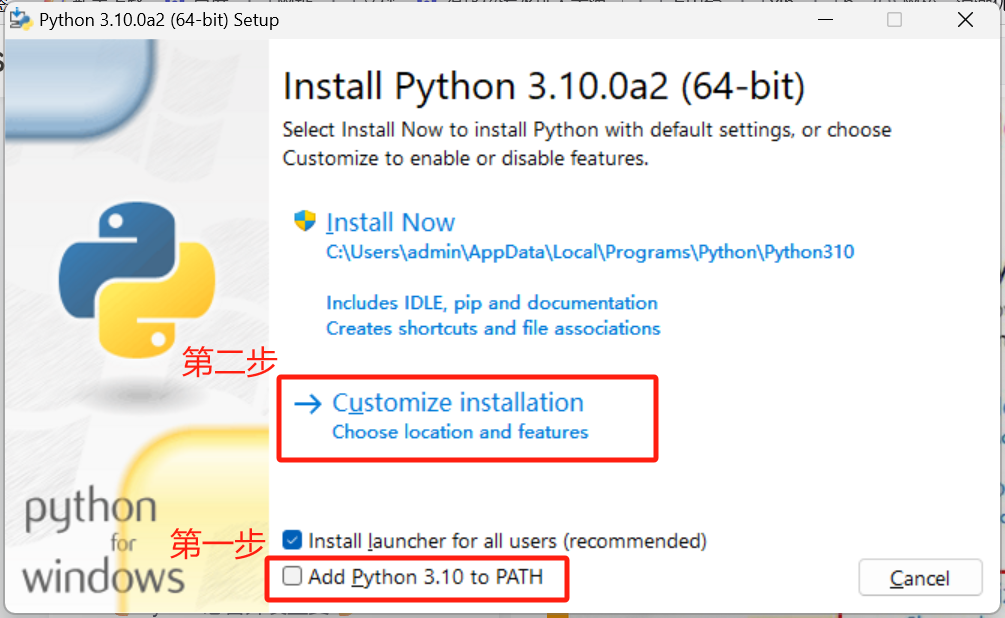This screenshot has width=1005, height=618.
Task: Click the python for windows branding image
Action: pyautogui.click(x=105, y=545)
